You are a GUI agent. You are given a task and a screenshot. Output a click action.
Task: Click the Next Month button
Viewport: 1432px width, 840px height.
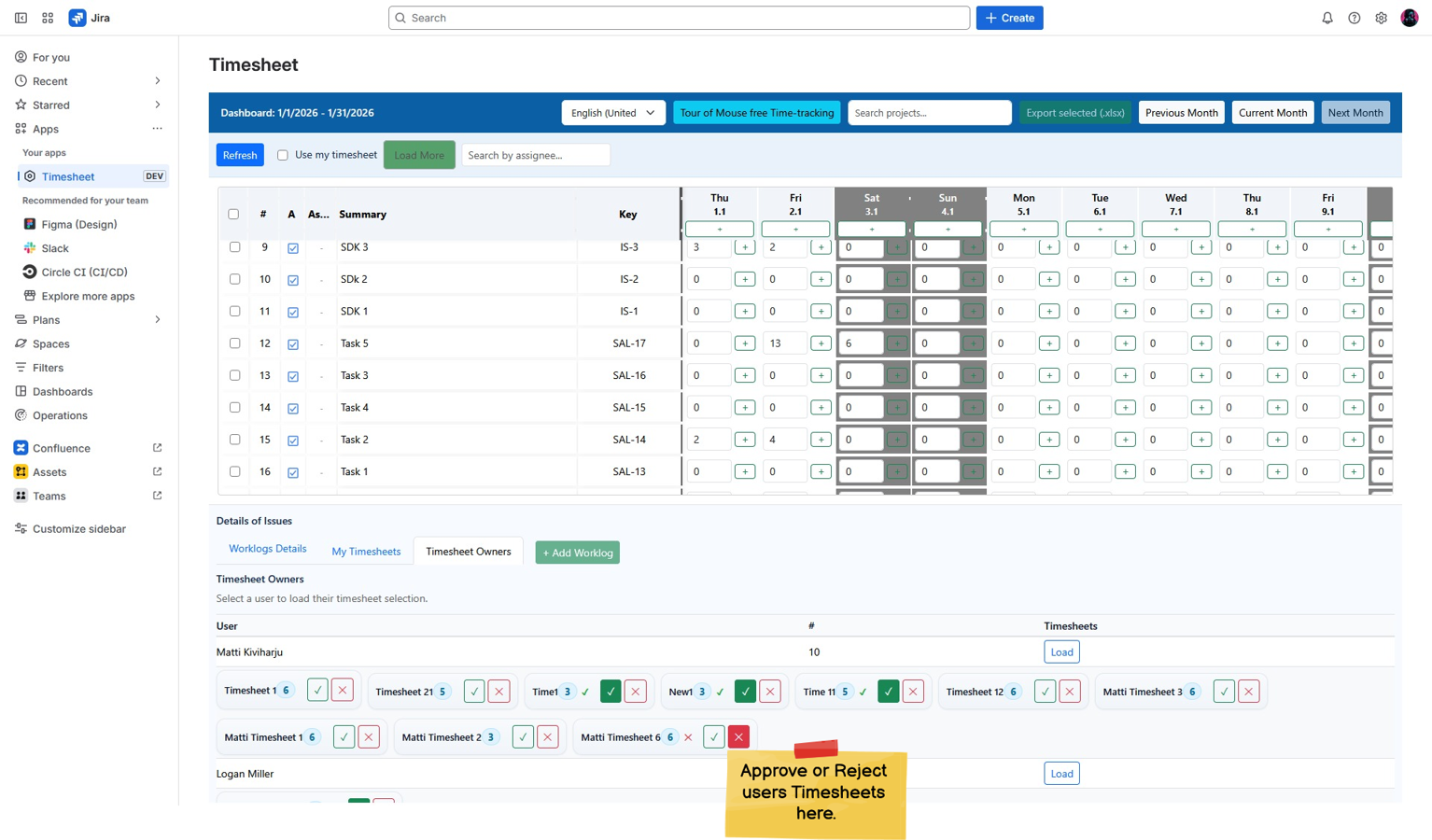click(1355, 113)
